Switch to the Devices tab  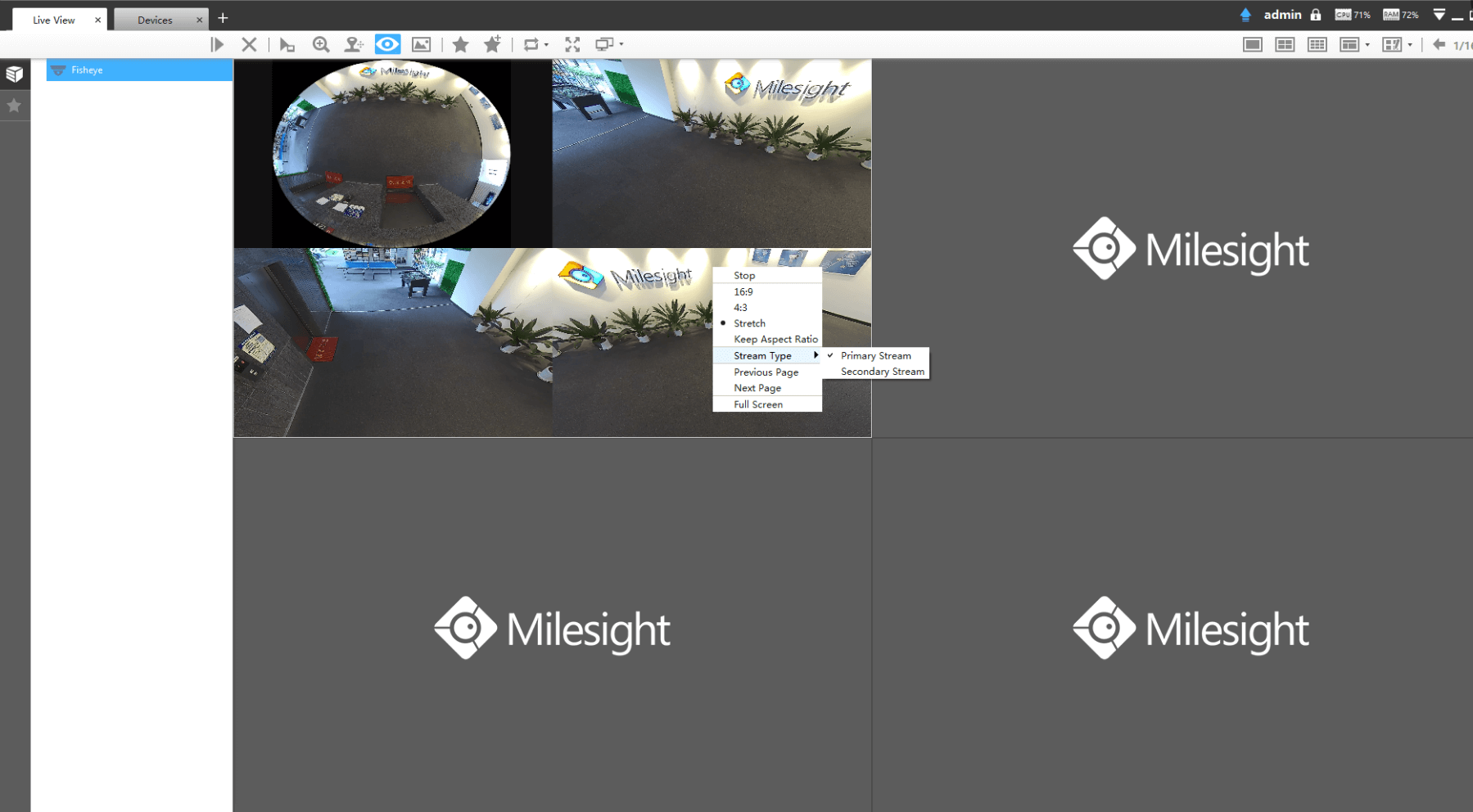pos(155,20)
